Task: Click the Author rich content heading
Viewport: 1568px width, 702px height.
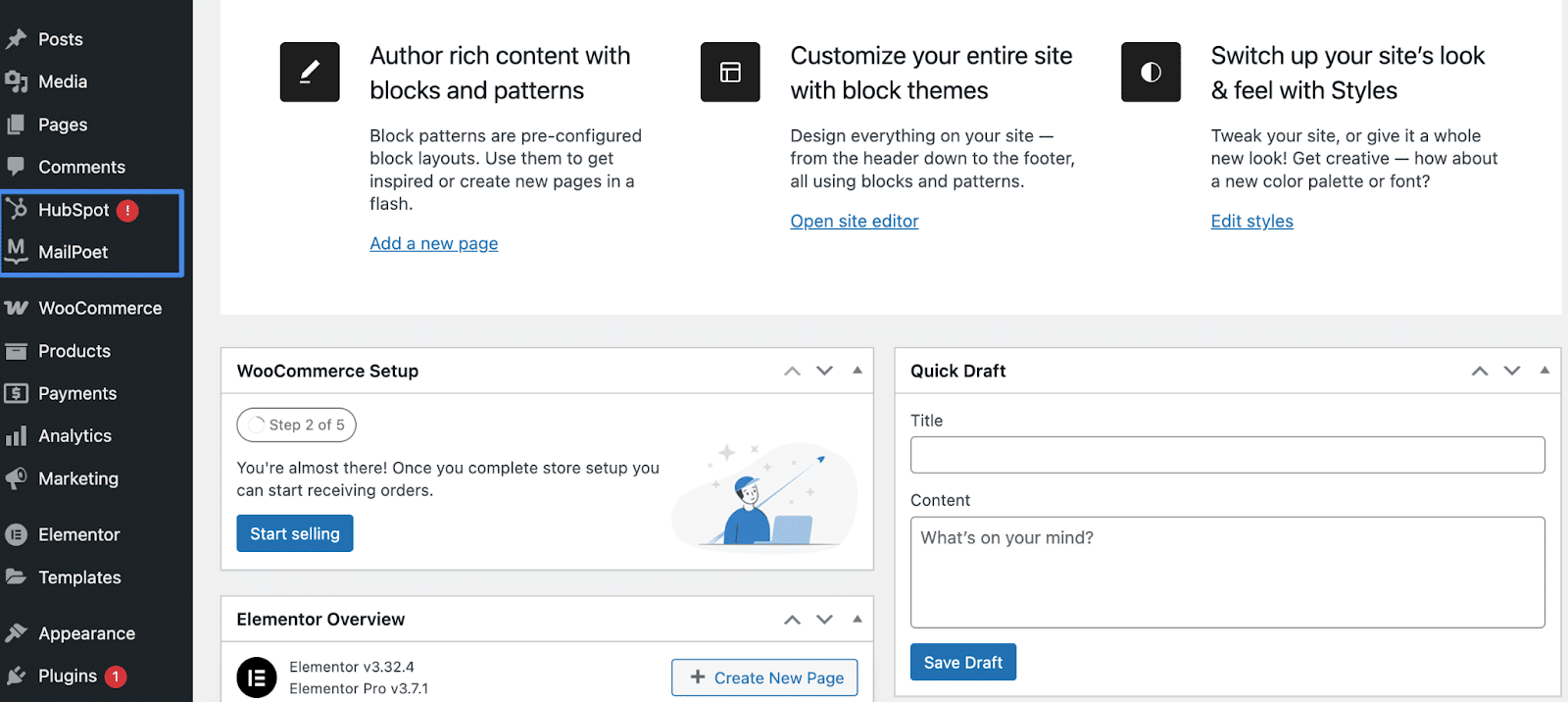Action: point(500,73)
